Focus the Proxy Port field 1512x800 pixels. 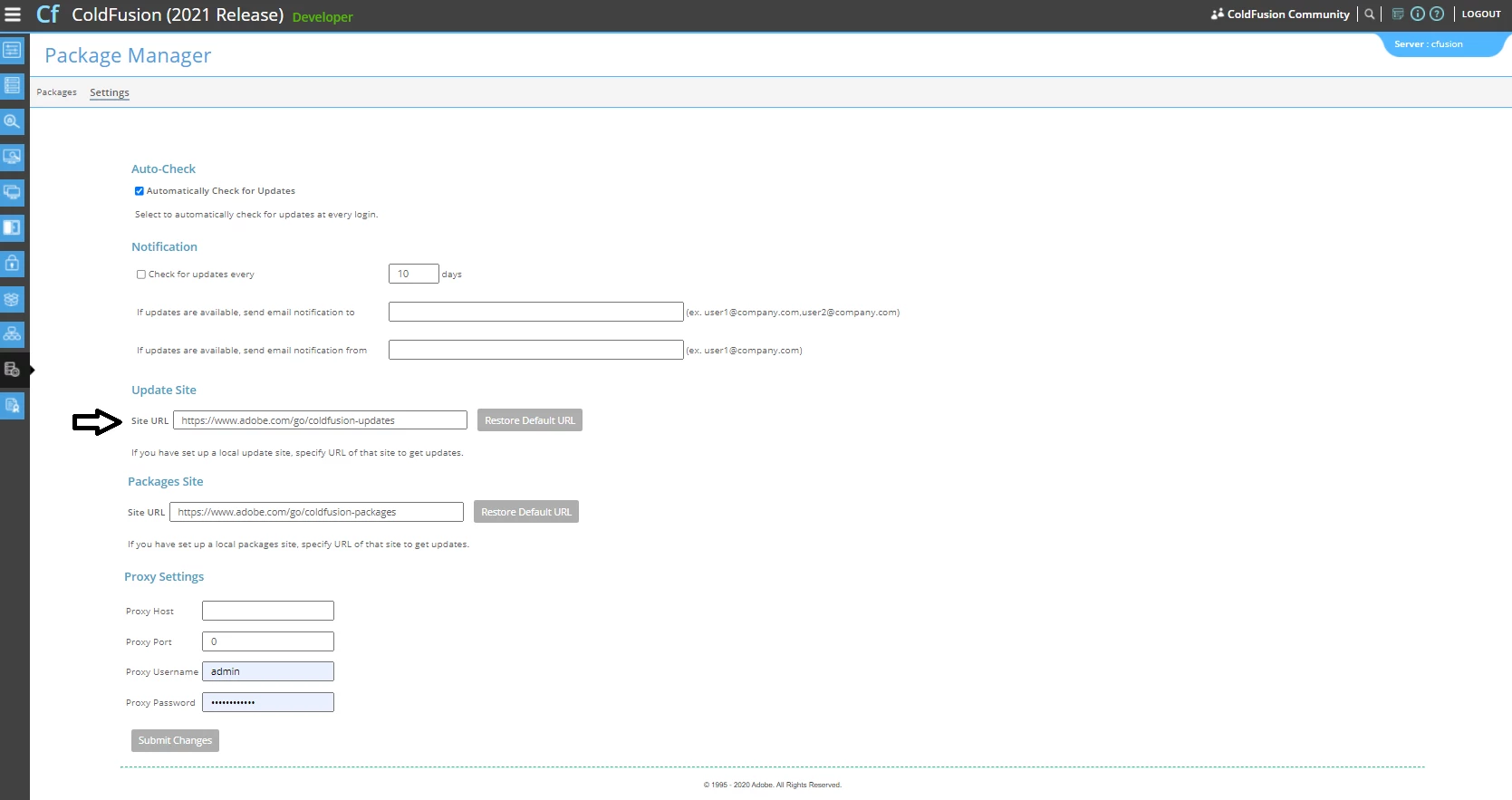coord(268,641)
